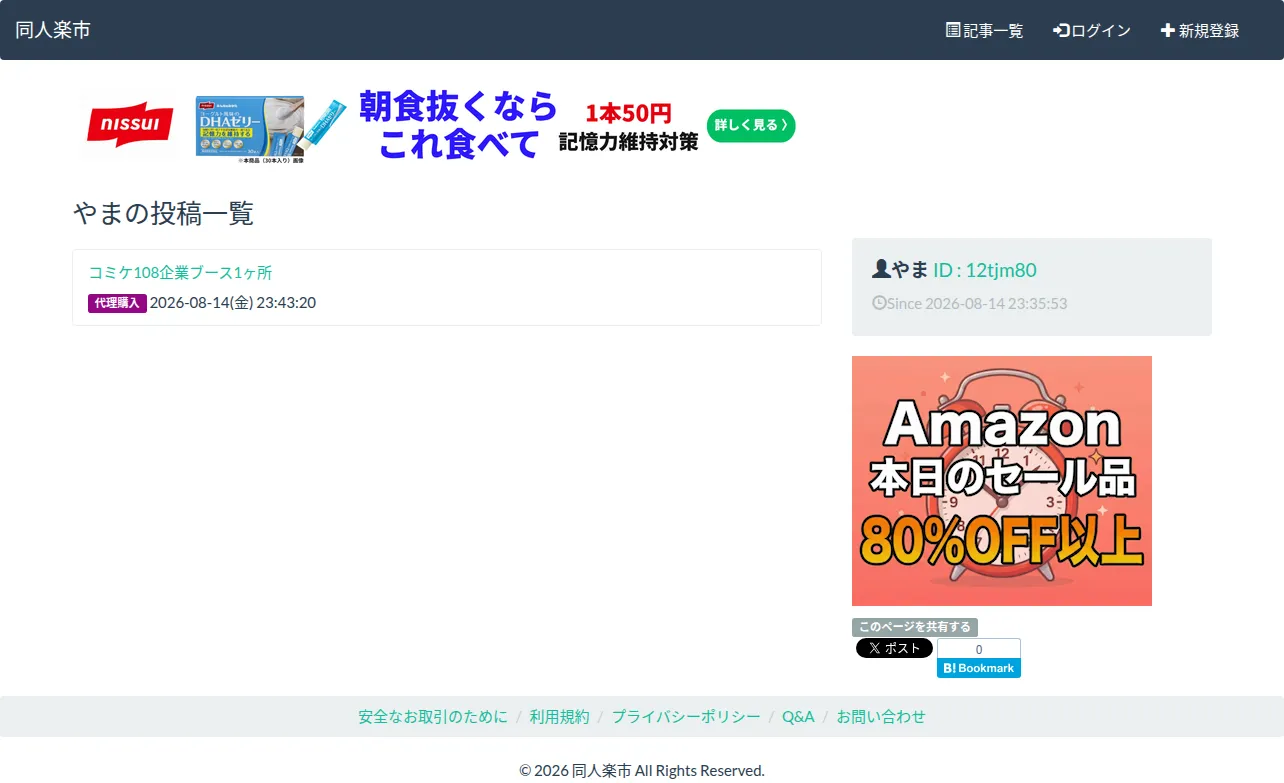Viewport: 1284px width, 783px height.
Task: Share on X with ポスト button
Action: [x=894, y=648]
